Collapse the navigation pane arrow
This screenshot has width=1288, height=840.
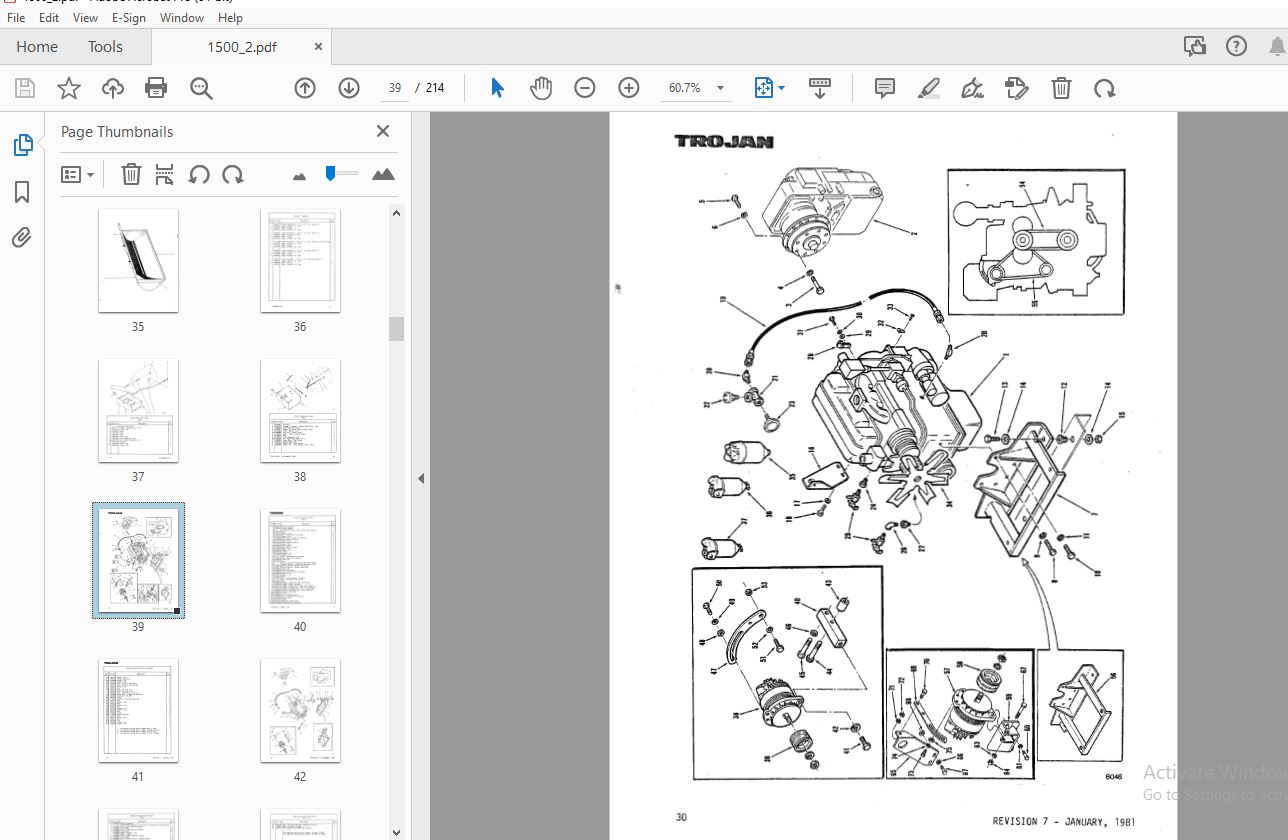pyautogui.click(x=421, y=478)
